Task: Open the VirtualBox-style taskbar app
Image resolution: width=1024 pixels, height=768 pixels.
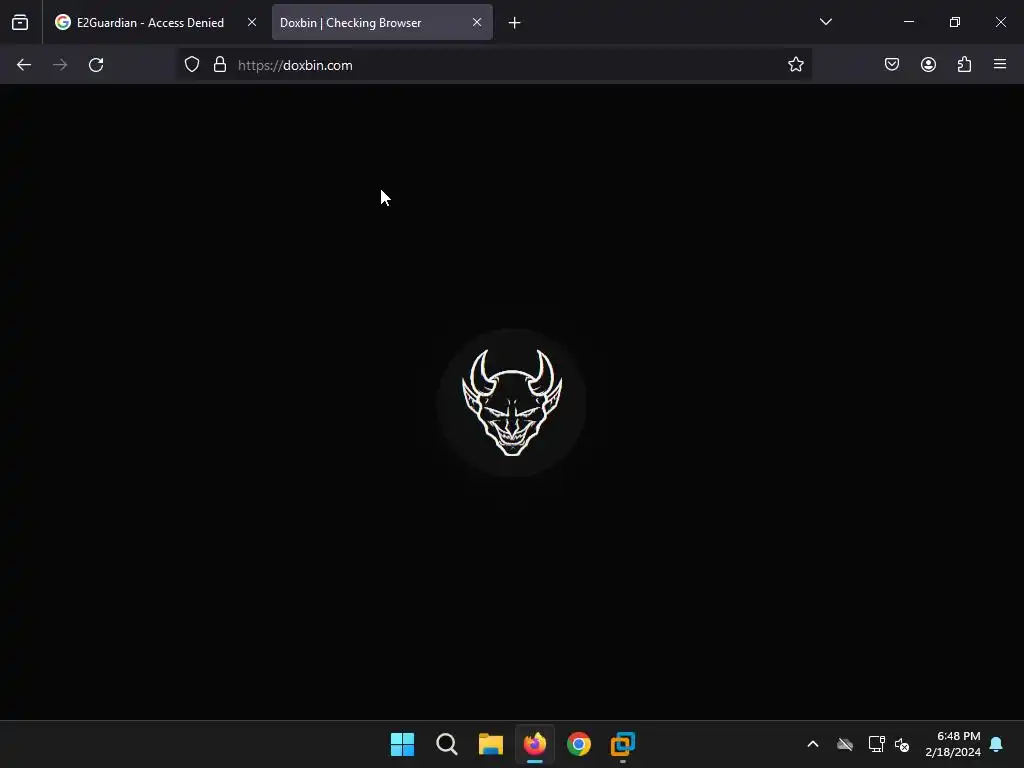Action: coord(623,744)
